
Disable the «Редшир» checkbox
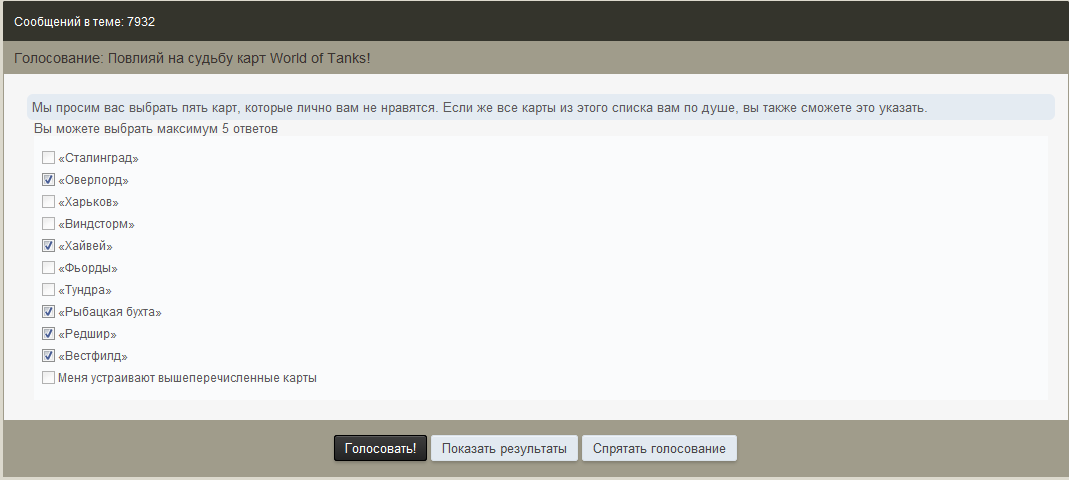pyautogui.click(x=48, y=333)
